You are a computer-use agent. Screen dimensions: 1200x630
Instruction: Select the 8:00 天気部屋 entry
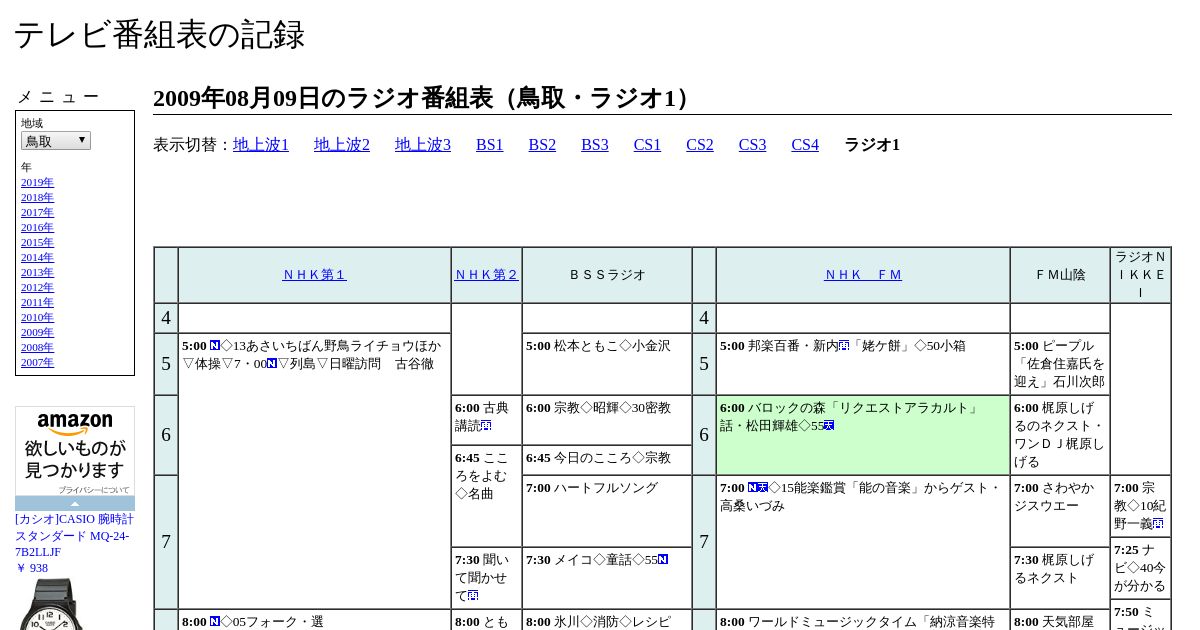pos(1060,621)
